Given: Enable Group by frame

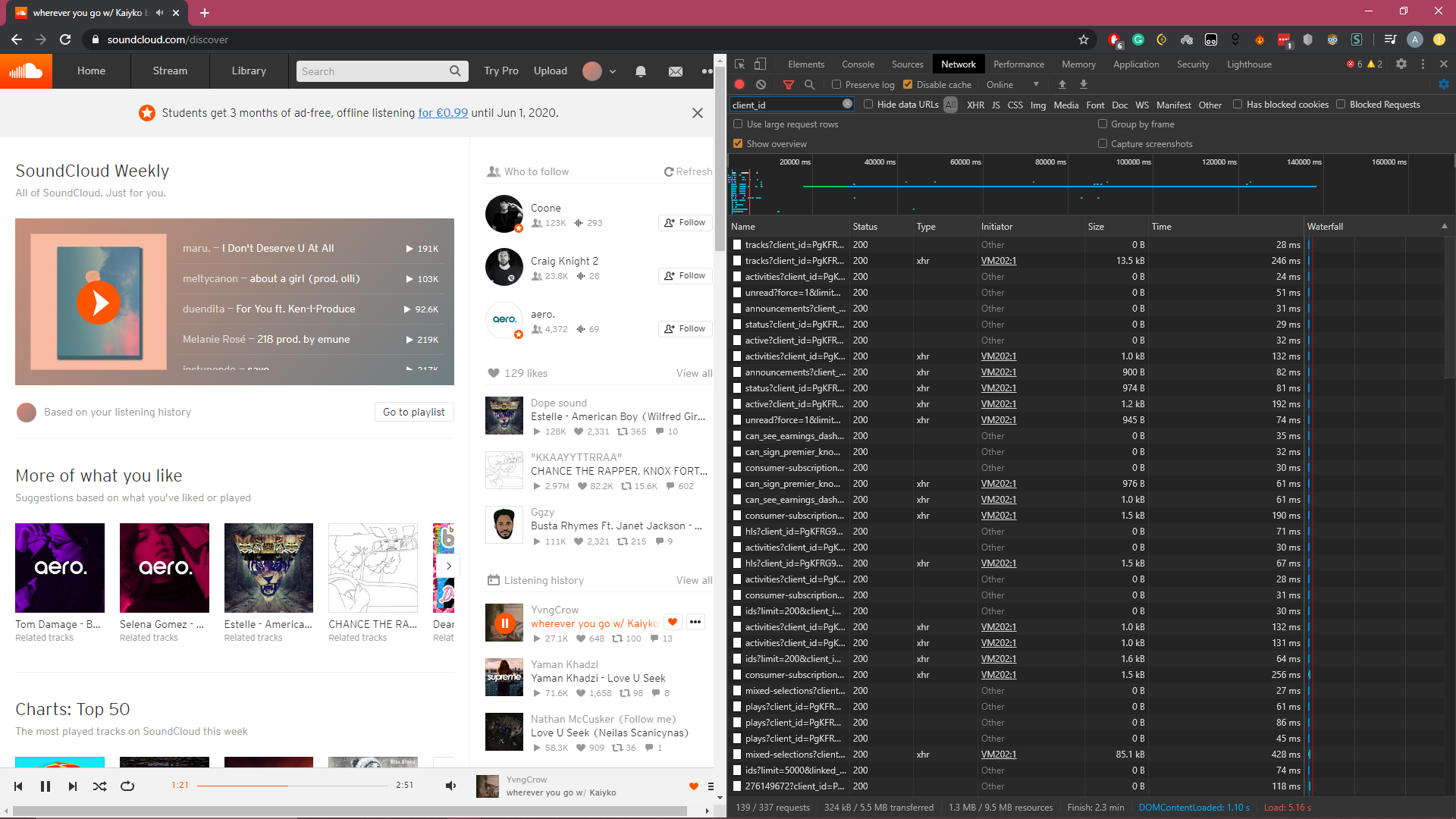Looking at the screenshot, I should (x=1103, y=124).
